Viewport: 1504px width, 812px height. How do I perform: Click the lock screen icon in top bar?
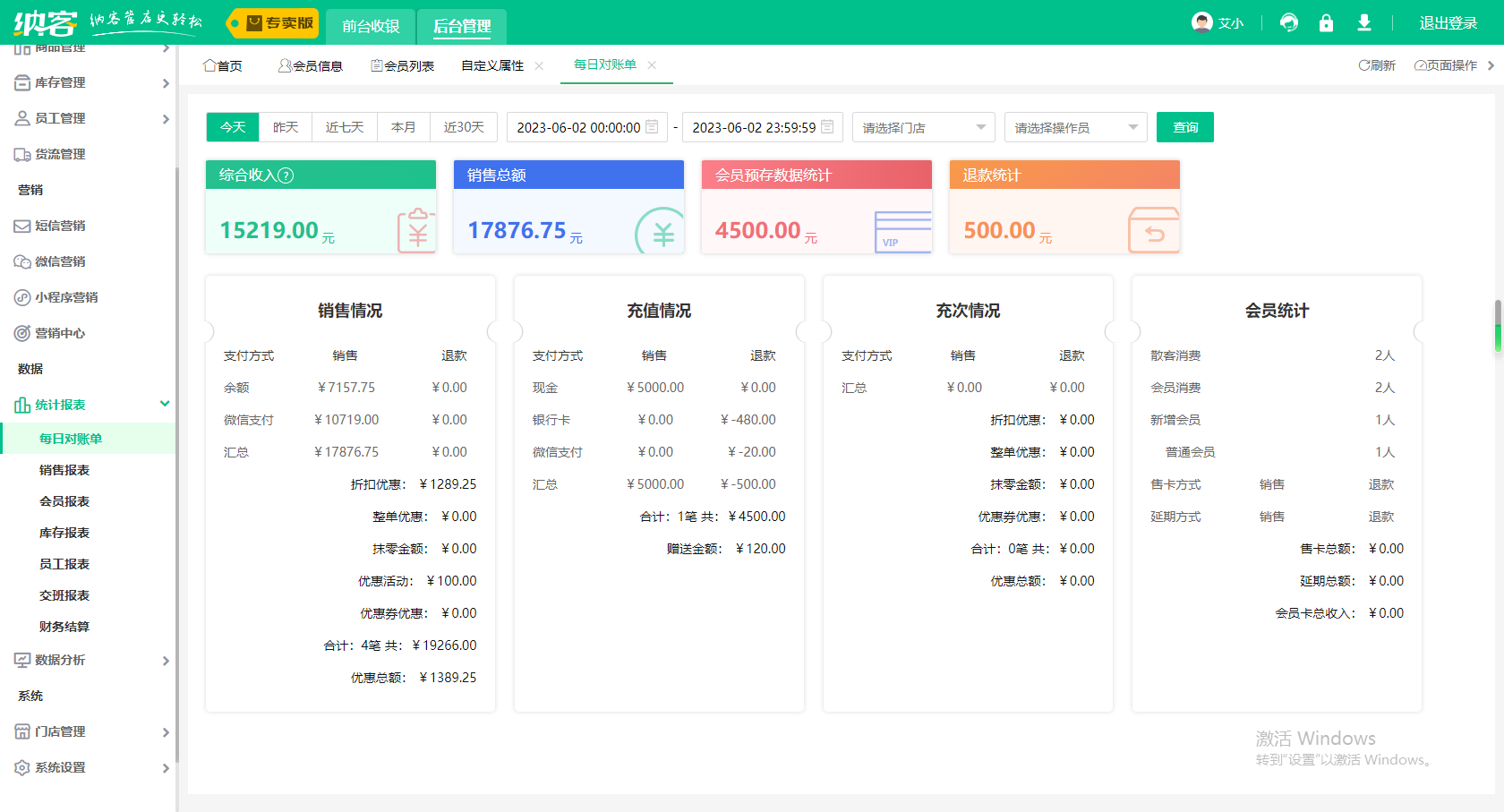(x=1327, y=22)
